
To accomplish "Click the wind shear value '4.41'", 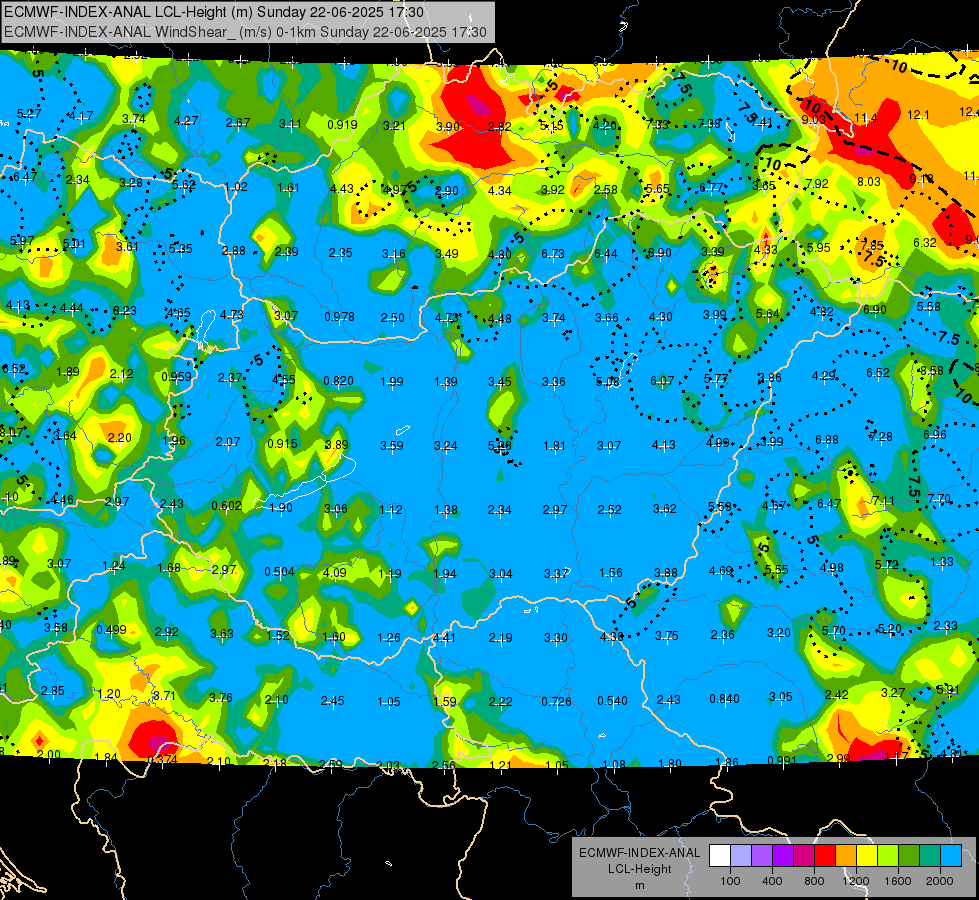I will coord(444,638).
